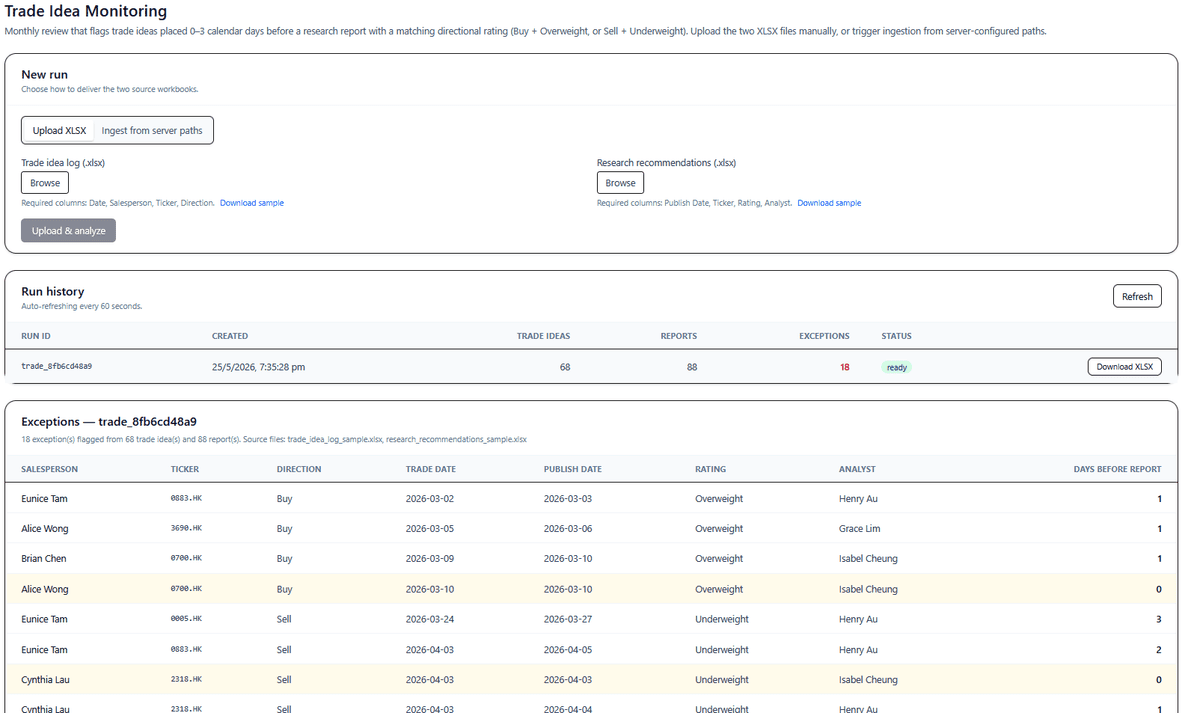Click the Reports column header
Screen dimensions: 1200x713
[x=679, y=336]
